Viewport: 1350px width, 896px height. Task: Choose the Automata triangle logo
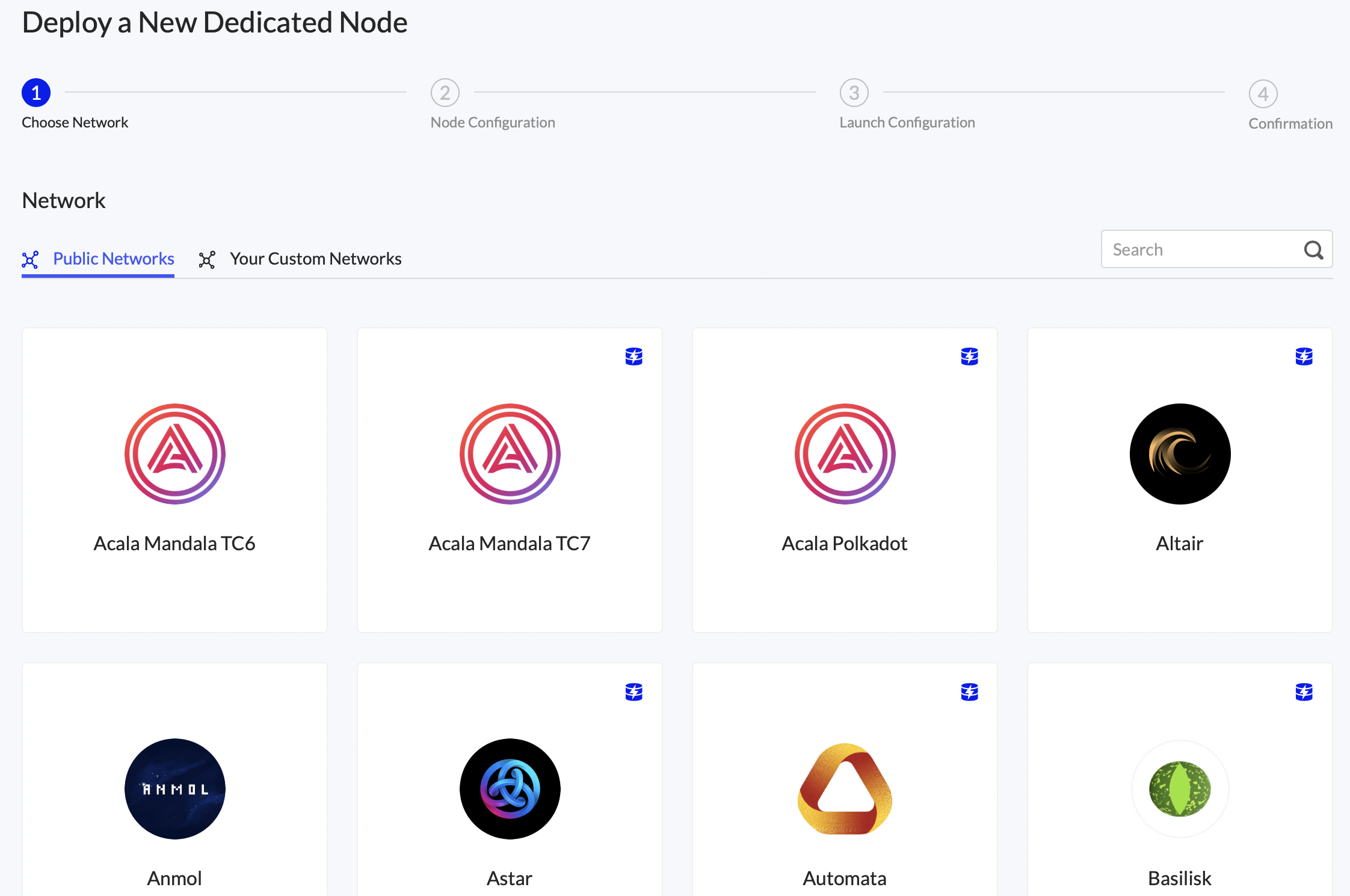point(845,788)
